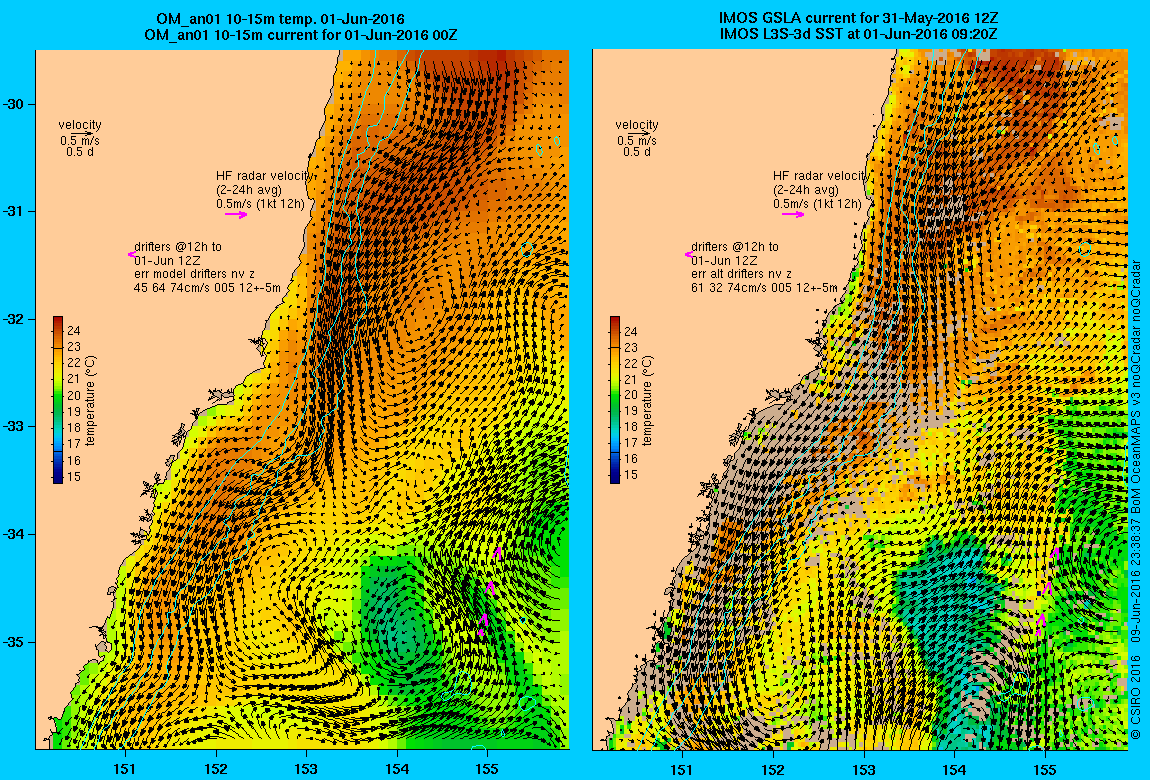
Task: Click 'velocity' label in the left map
Action: coord(80,125)
